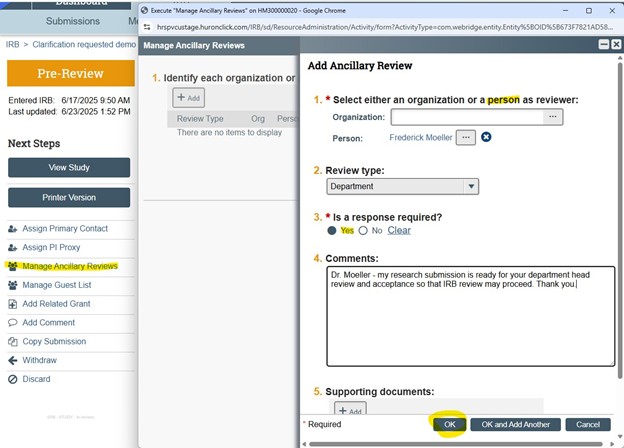The height and width of the screenshot is (448, 624).
Task: Click the Add Related Grant link
Action: pos(56,304)
